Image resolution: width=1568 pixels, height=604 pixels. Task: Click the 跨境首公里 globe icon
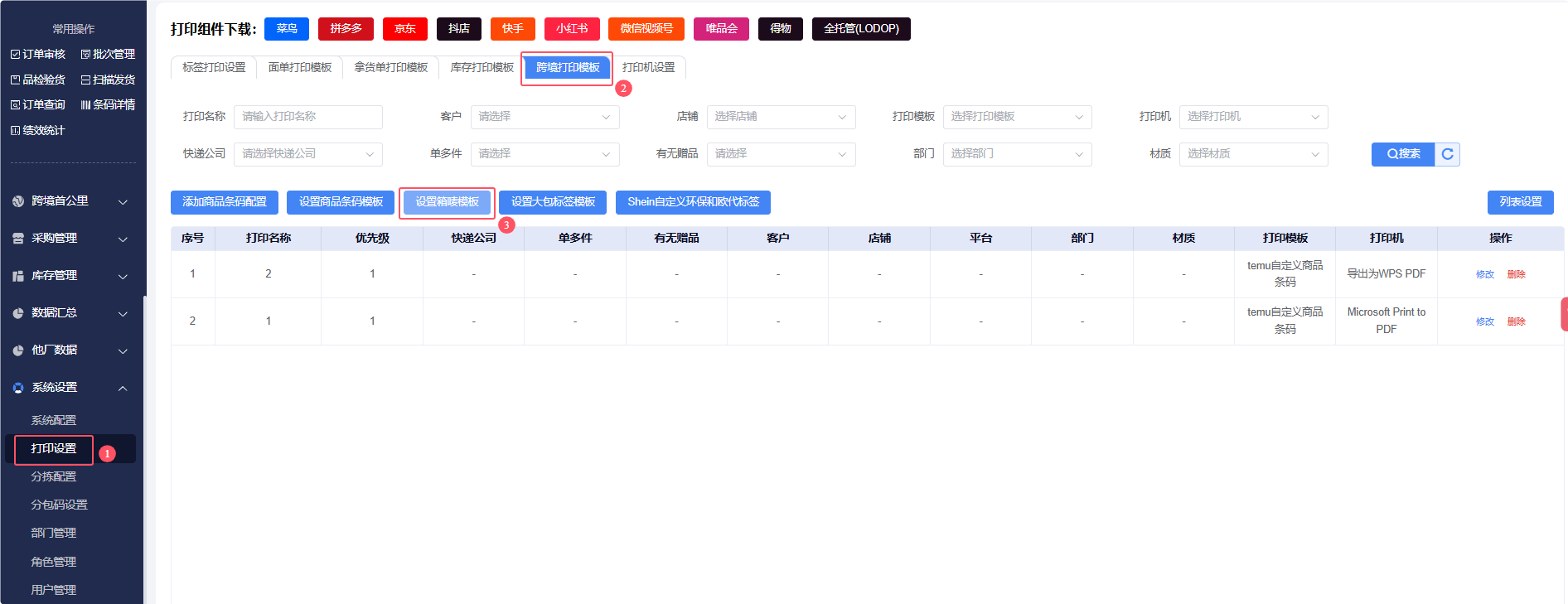(18, 201)
